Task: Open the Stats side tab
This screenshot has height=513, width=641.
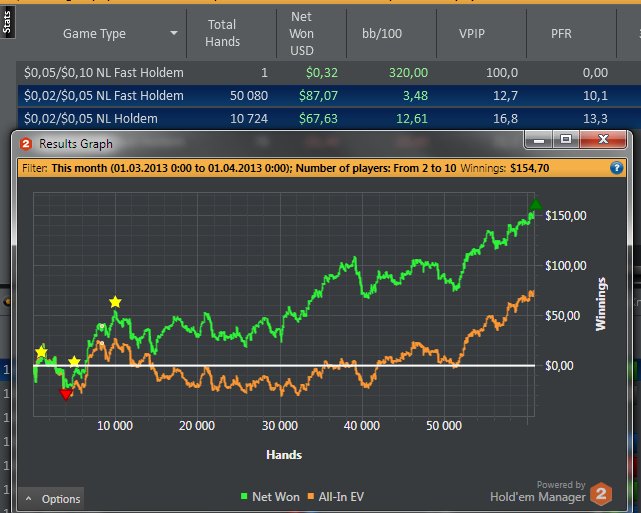Action: 7,22
